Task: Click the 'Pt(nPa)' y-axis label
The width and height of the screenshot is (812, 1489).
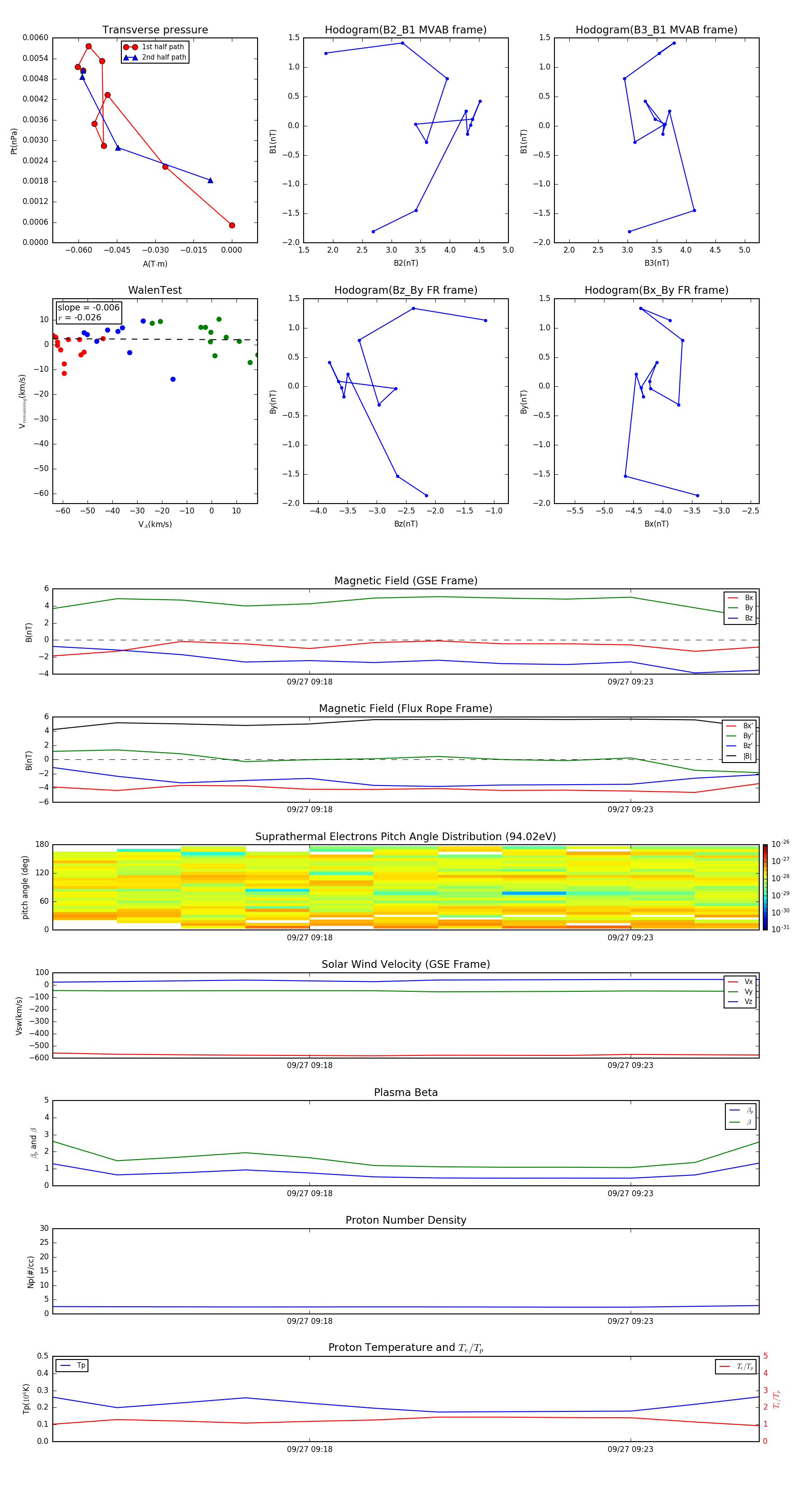Action: click(x=14, y=141)
